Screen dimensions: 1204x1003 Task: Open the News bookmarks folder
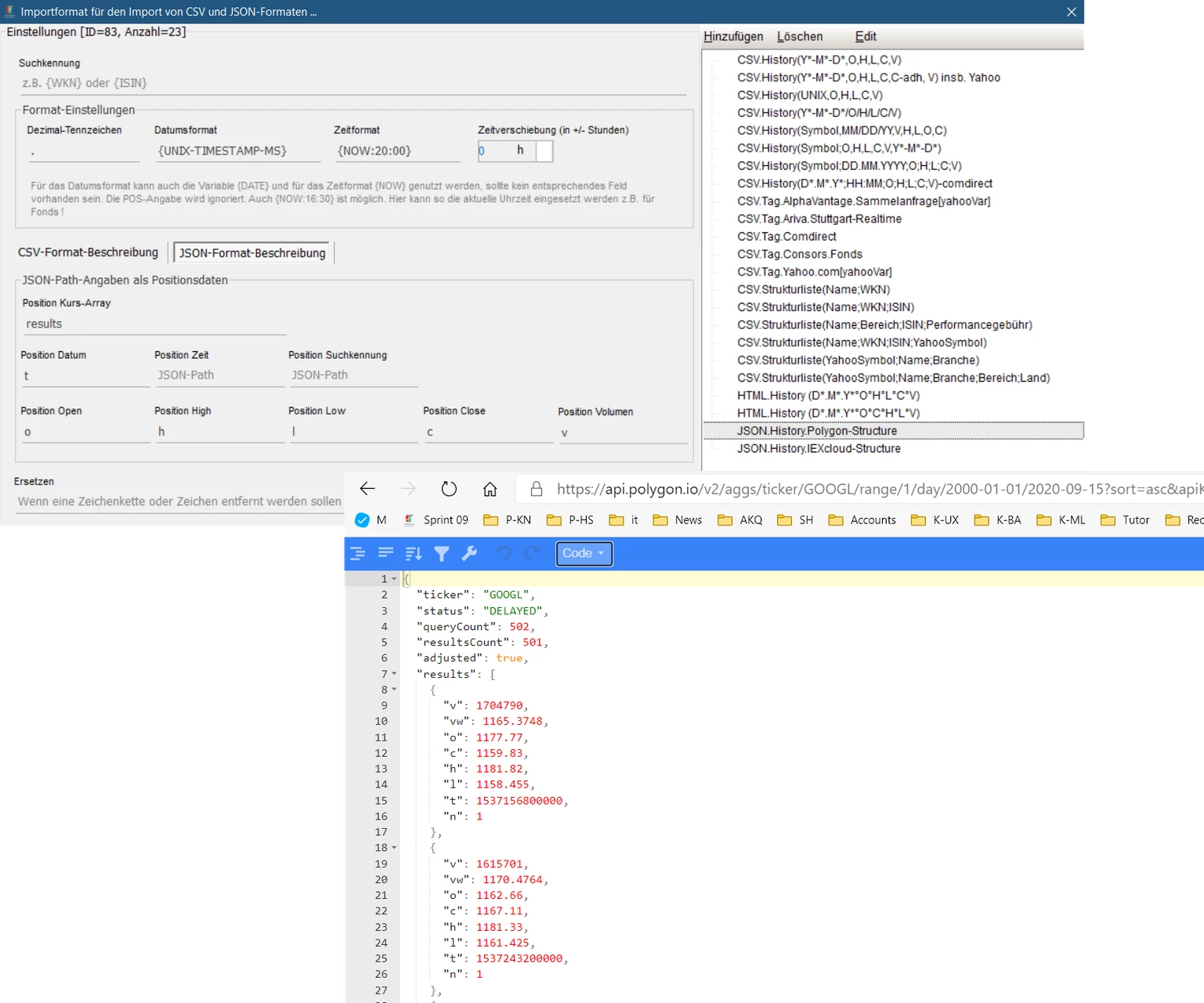pyautogui.click(x=678, y=520)
